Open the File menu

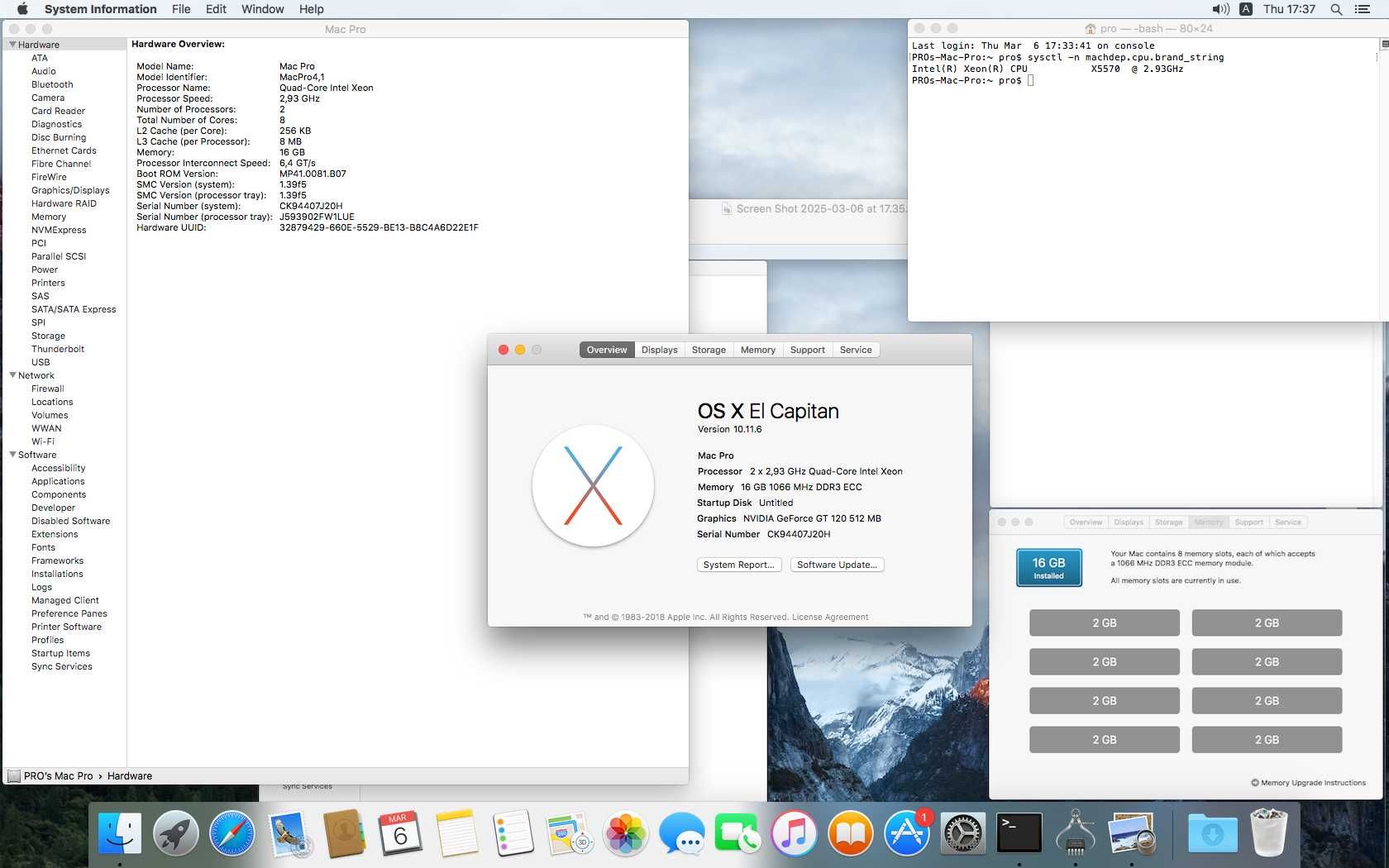[x=181, y=9]
